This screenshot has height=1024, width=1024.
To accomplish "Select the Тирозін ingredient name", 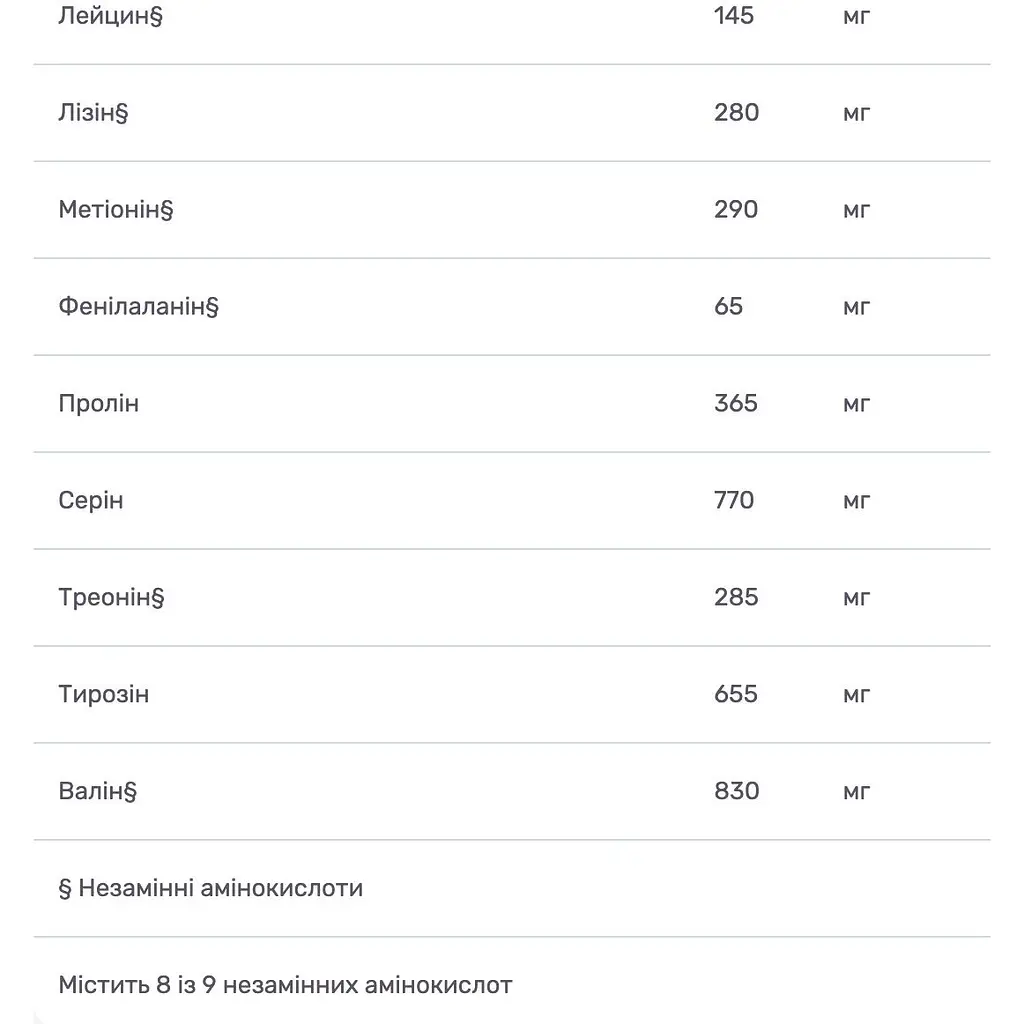I will pyautogui.click(x=104, y=694).
